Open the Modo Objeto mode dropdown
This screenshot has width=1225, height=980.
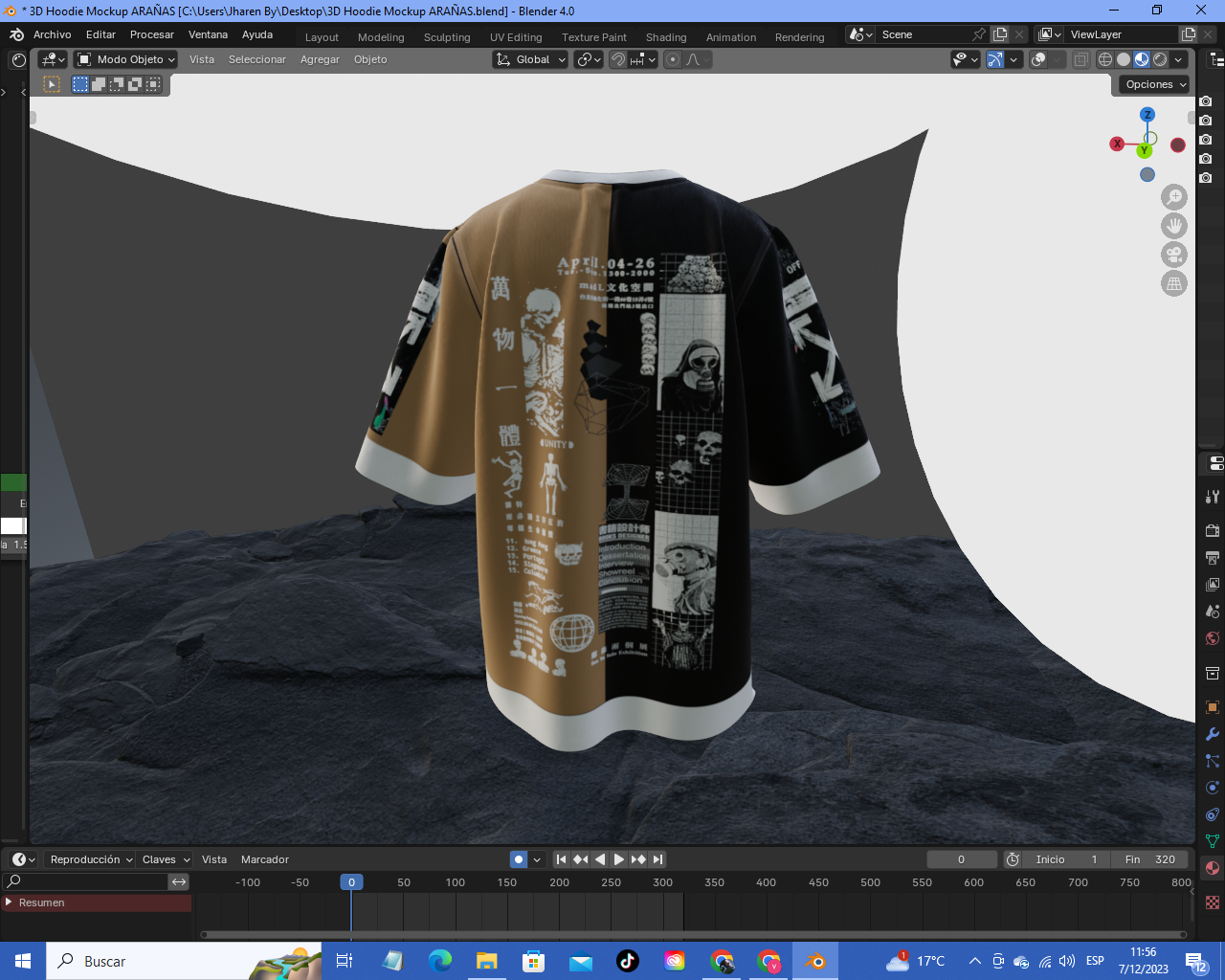coord(127,59)
